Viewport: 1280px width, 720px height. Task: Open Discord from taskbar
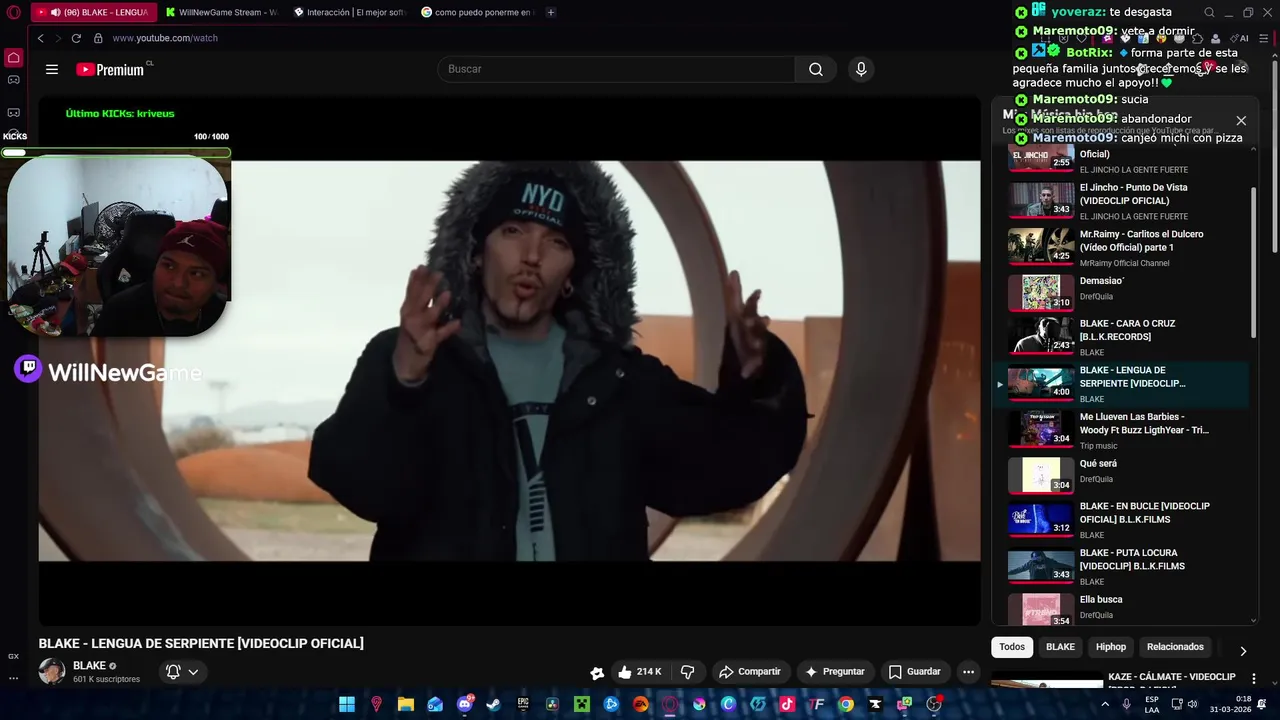(x=465, y=704)
